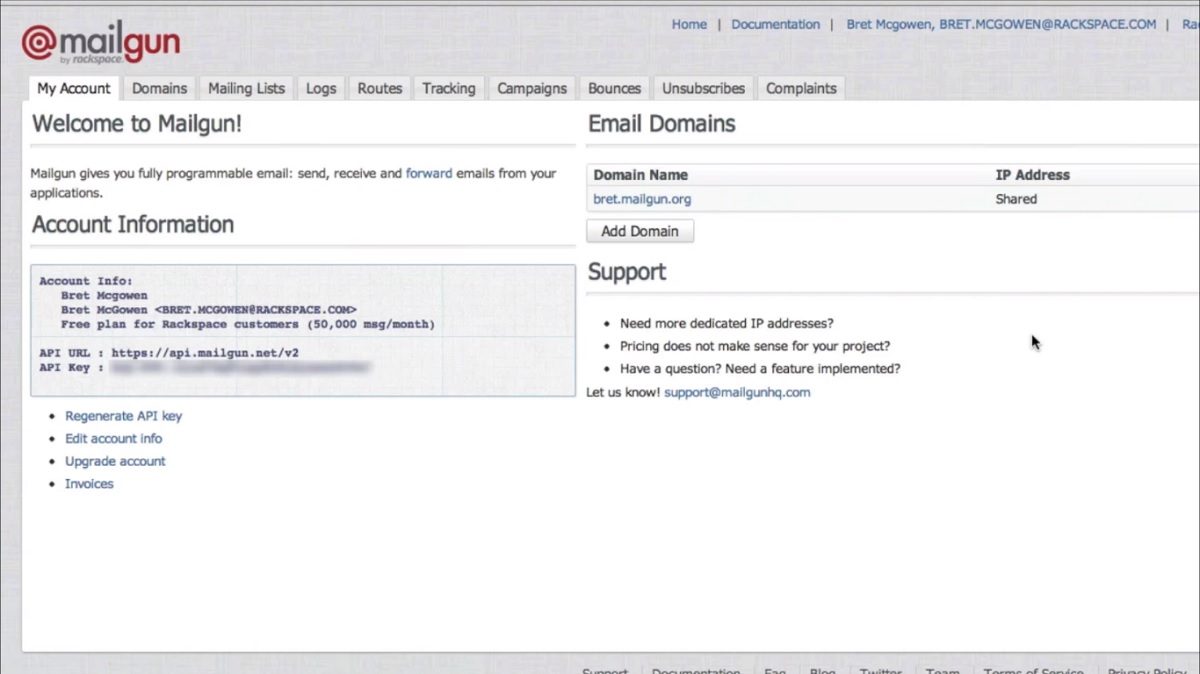Image resolution: width=1200 pixels, height=674 pixels.
Task: Click the Regenerate API key link
Action: 123,416
